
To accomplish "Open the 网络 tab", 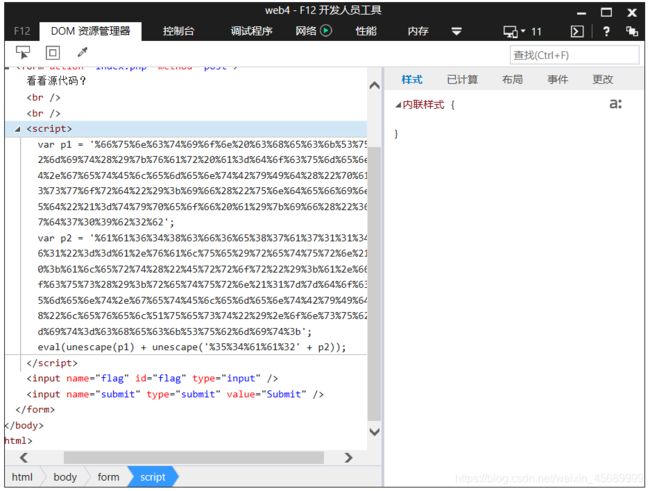I will pyautogui.click(x=306, y=31).
